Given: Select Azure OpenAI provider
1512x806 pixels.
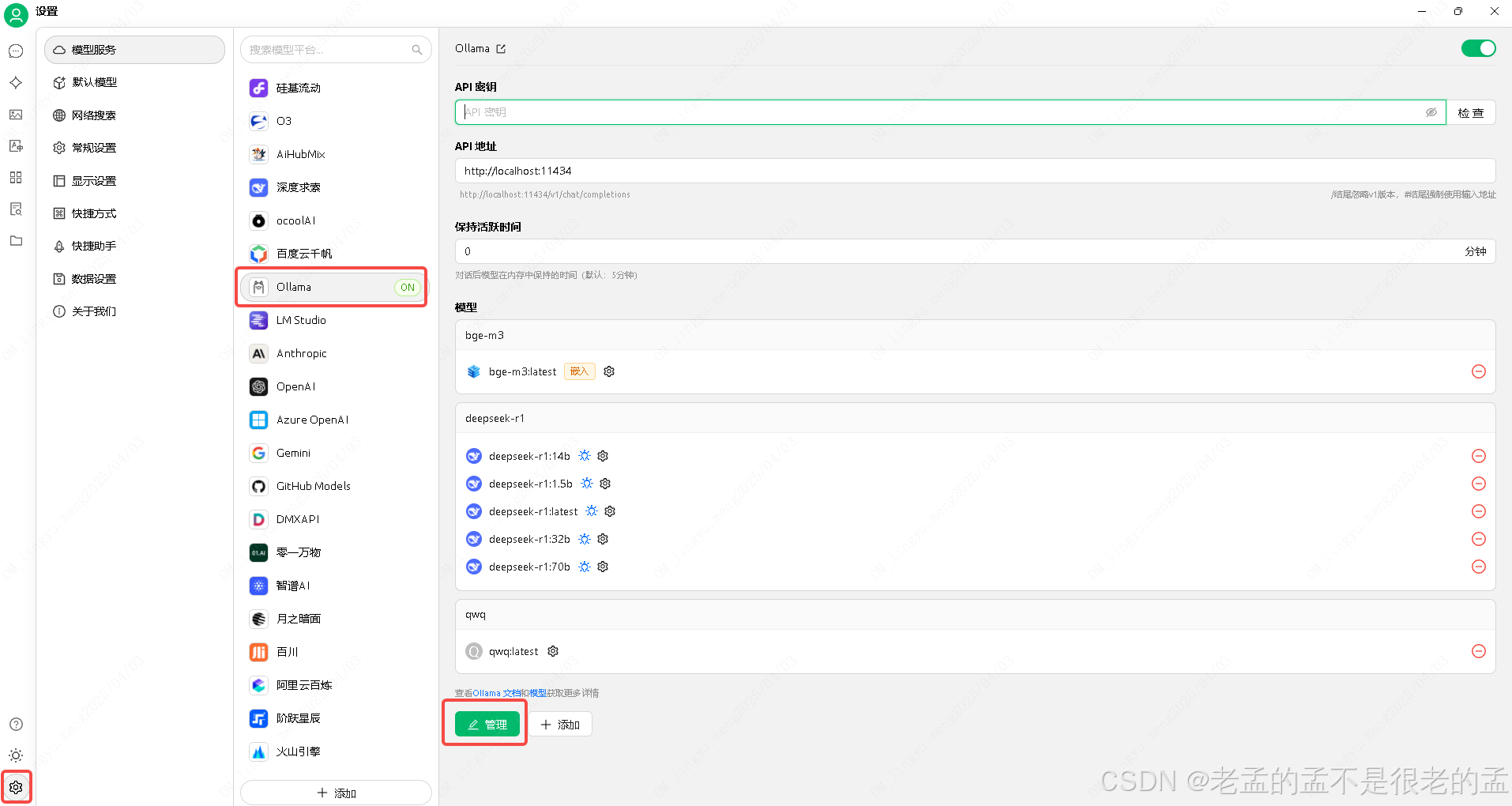Looking at the screenshot, I should pos(336,420).
